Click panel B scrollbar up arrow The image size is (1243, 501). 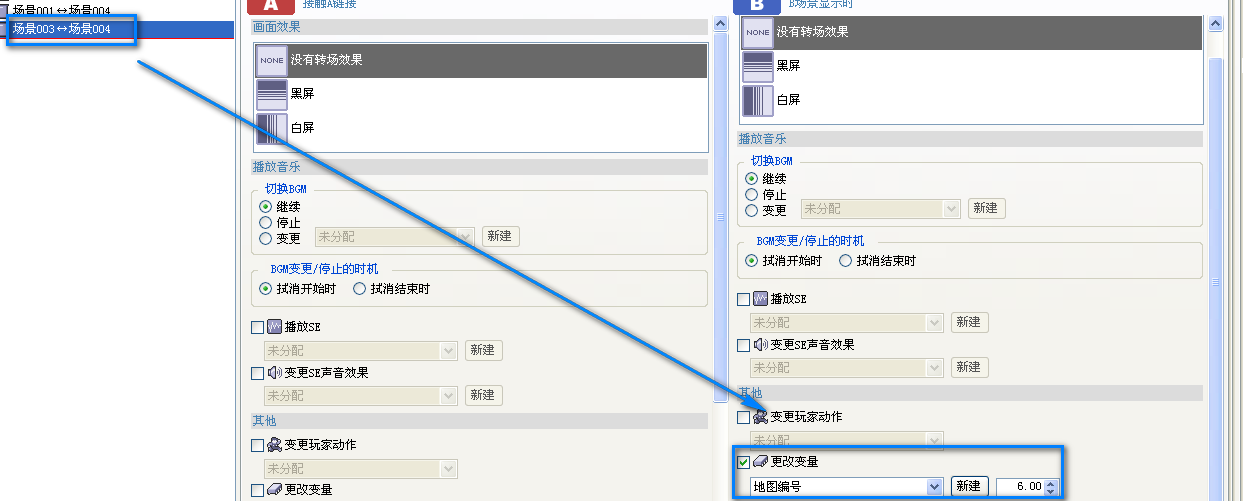1216,23
